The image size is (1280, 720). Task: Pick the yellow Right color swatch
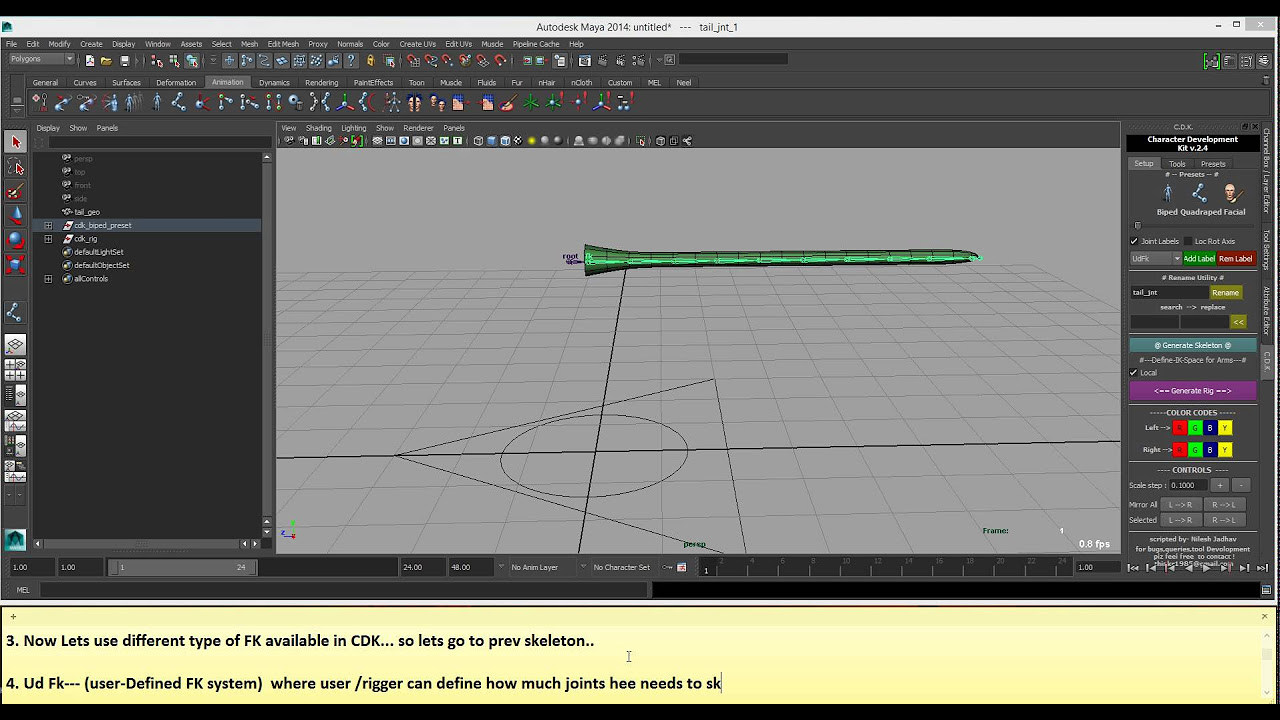[1224, 450]
